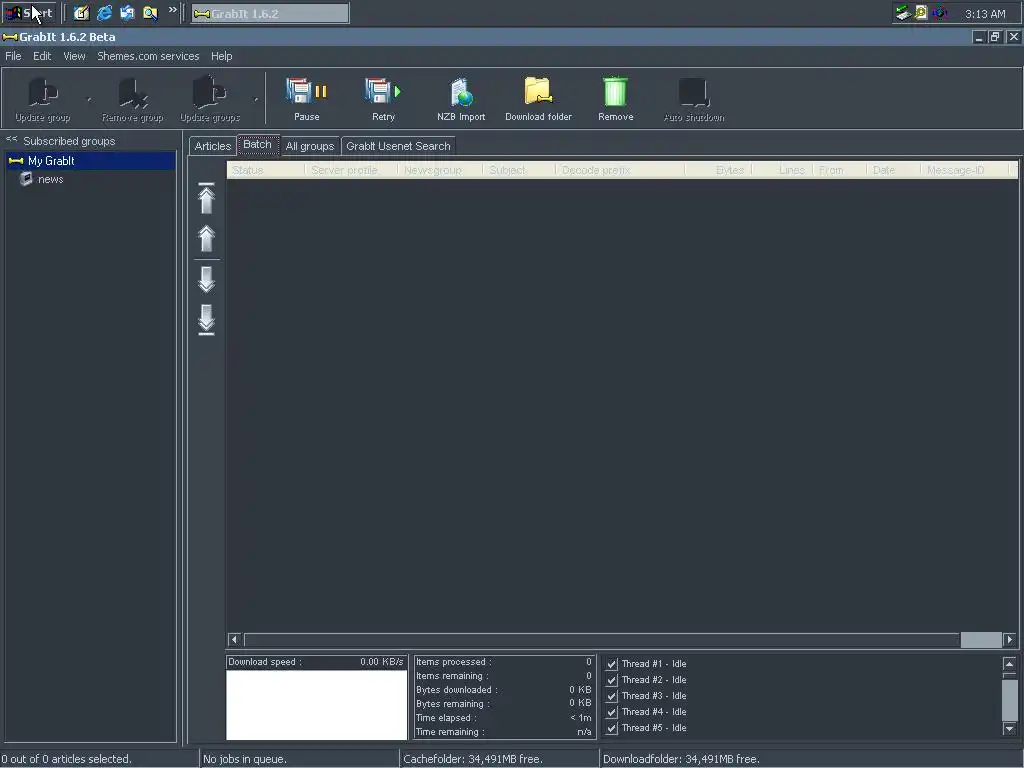The height and width of the screenshot is (768, 1024).
Task: Sort by Bytes column header
Action: tap(718, 170)
